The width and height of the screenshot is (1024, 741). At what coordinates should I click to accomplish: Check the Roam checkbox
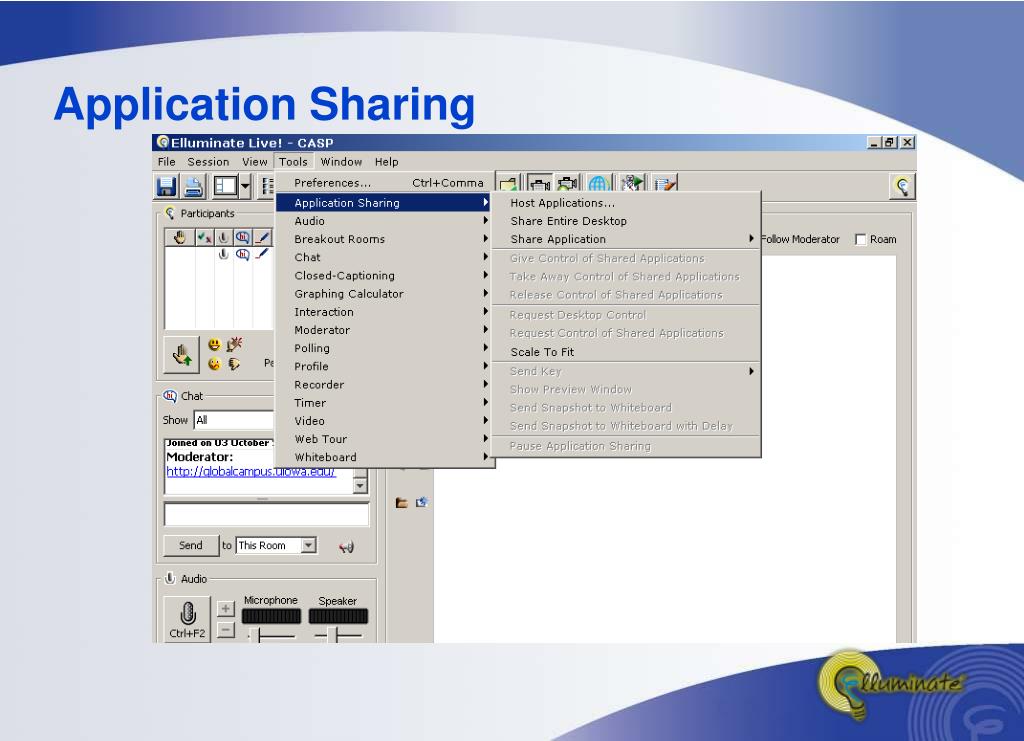pos(861,240)
